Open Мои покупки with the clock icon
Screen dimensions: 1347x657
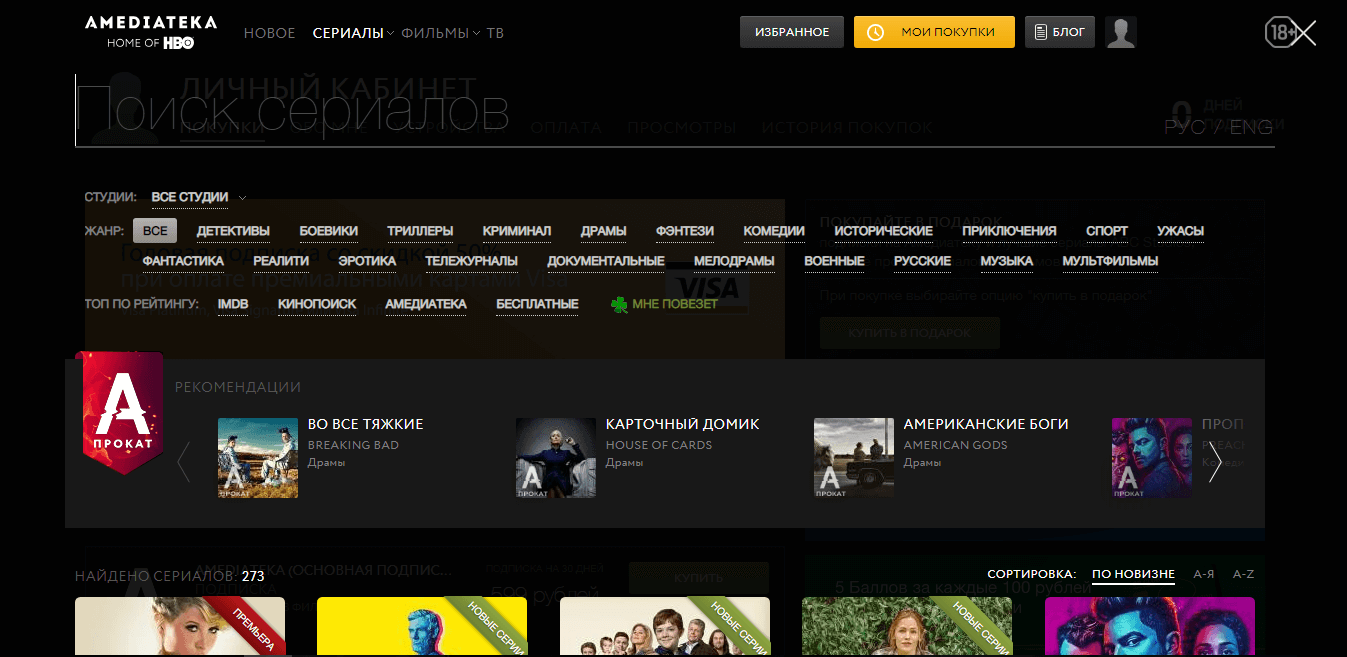click(x=933, y=32)
